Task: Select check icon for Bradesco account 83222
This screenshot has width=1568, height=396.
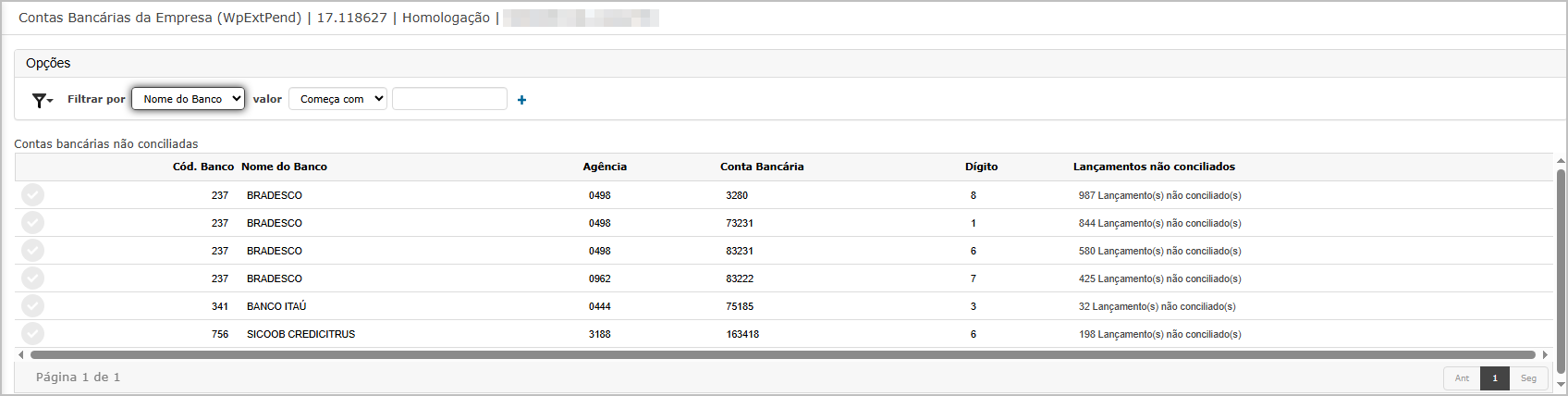Action: pyautogui.click(x=32, y=278)
